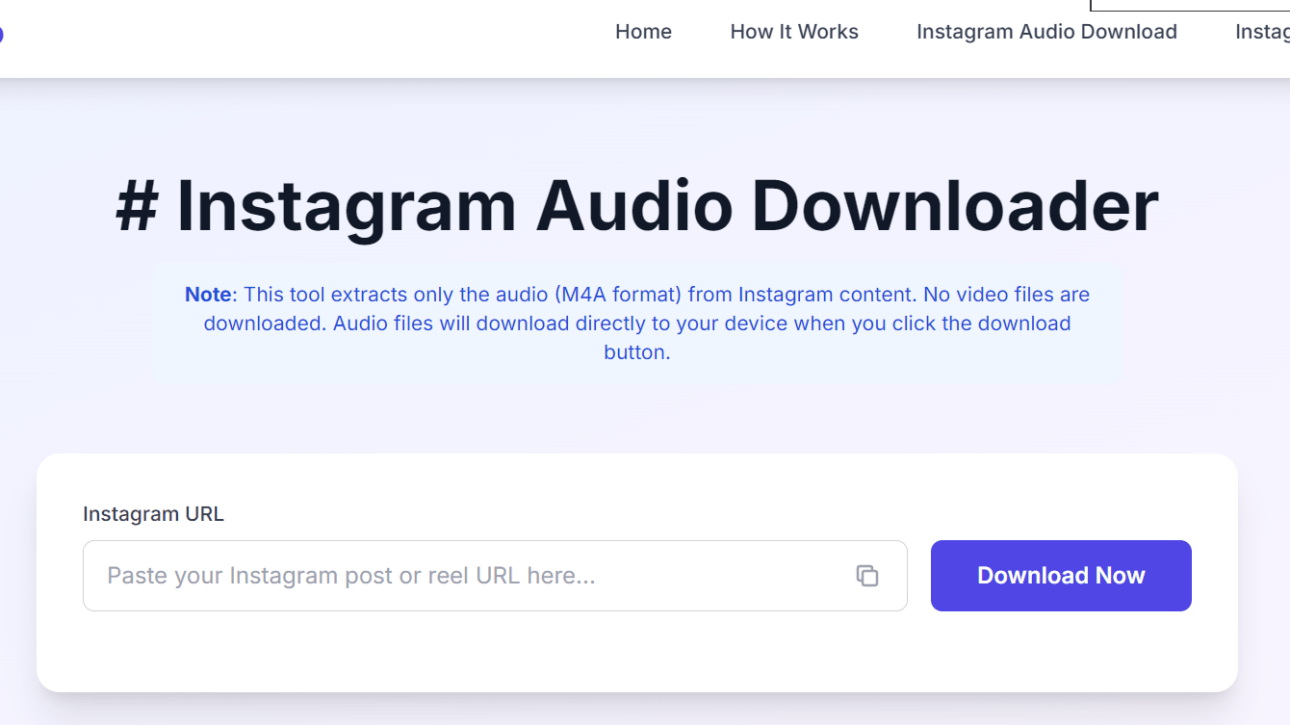Click the Instagram URL field label
The width and height of the screenshot is (1290, 725).
[x=153, y=514]
